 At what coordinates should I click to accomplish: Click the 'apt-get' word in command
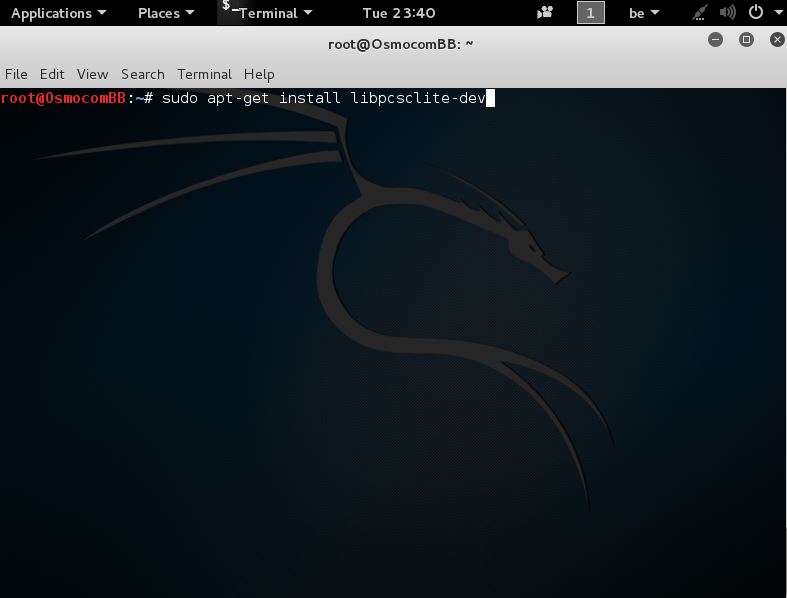click(238, 98)
